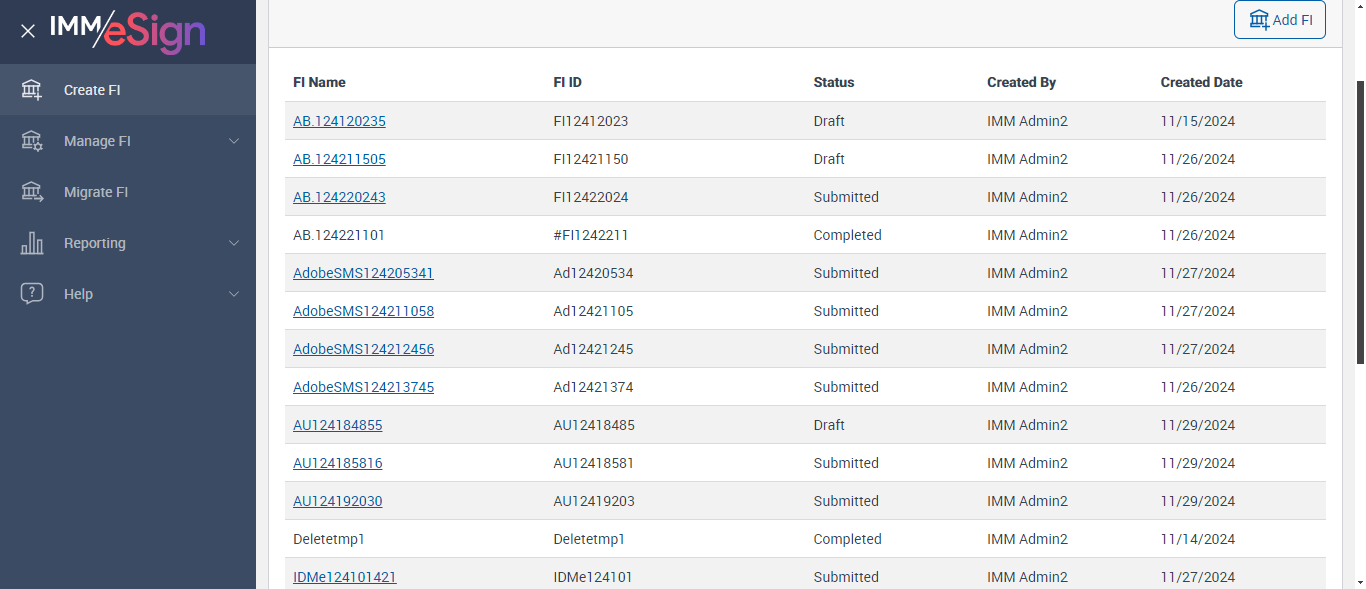This screenshot has width=1366, height=589.
Task: Click the FI Name column header
Action: [319, 82]
